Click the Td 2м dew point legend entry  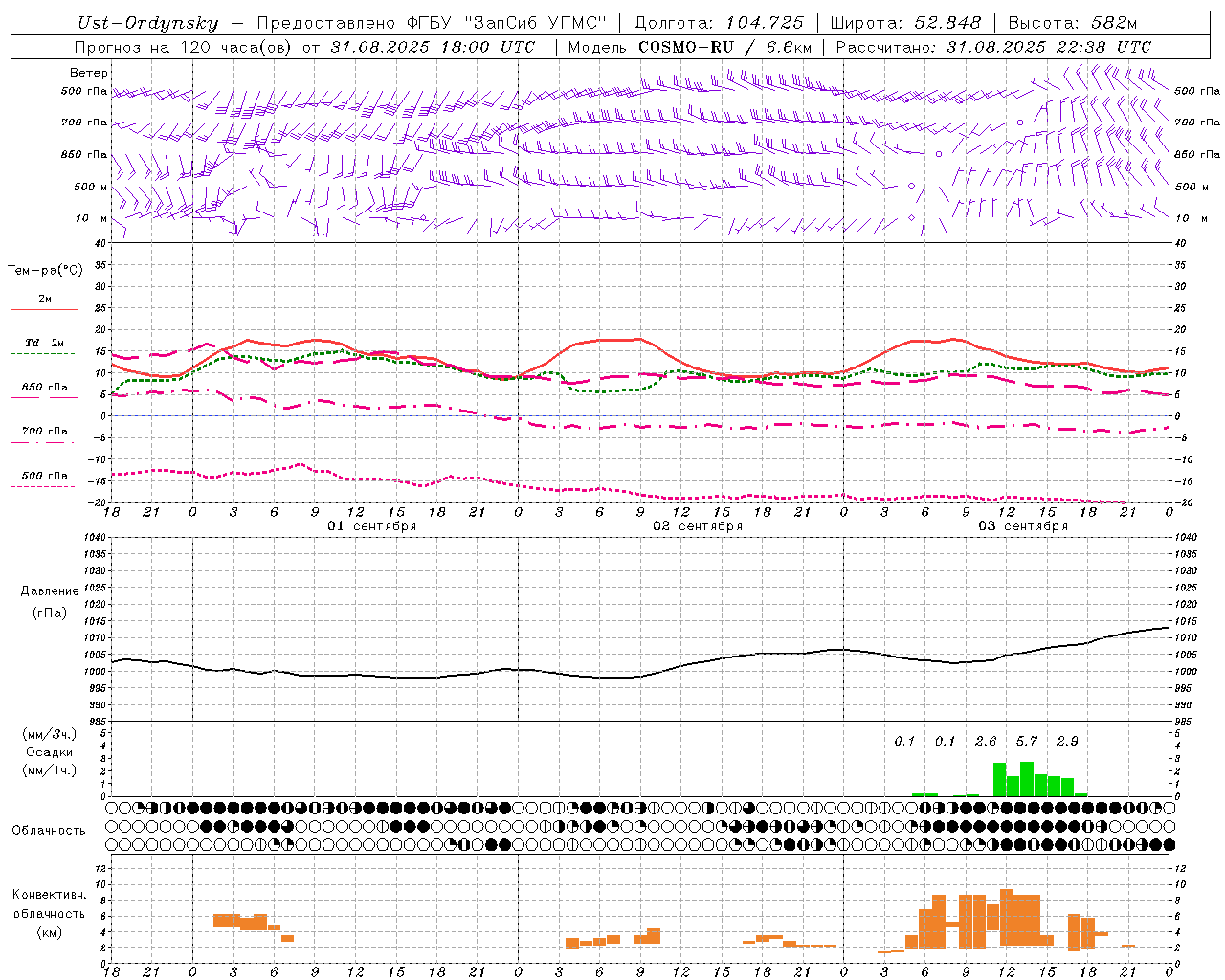tap(44, 343)
